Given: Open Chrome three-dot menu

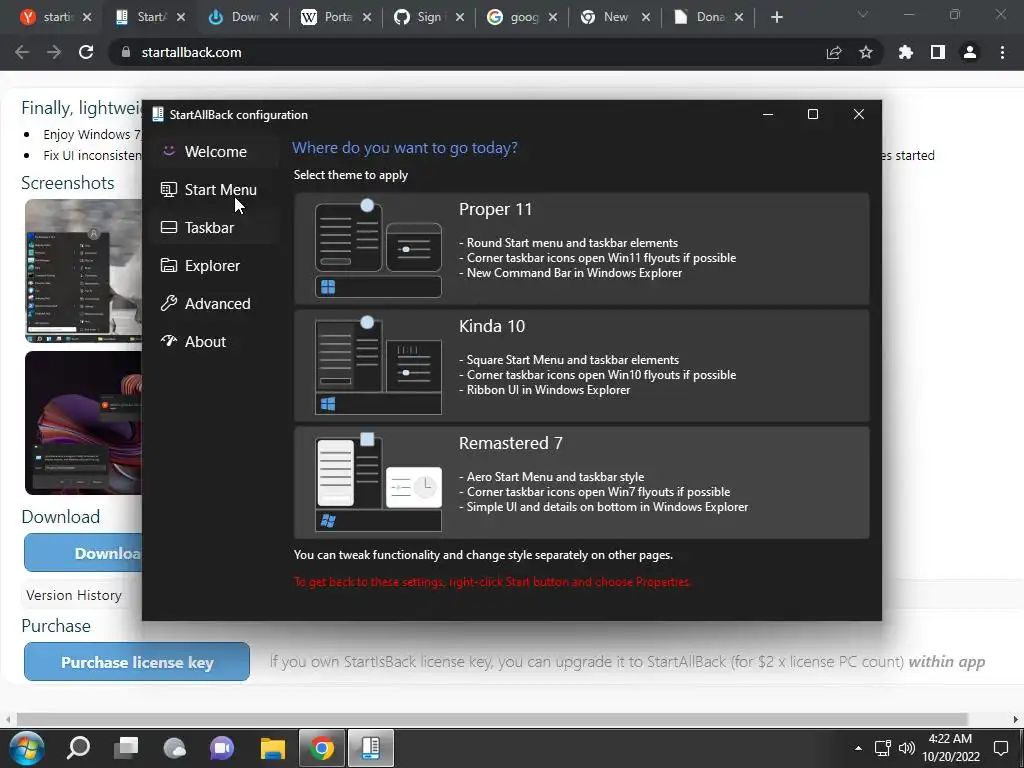Looking at the screenshot, I should pos(1002,52).
